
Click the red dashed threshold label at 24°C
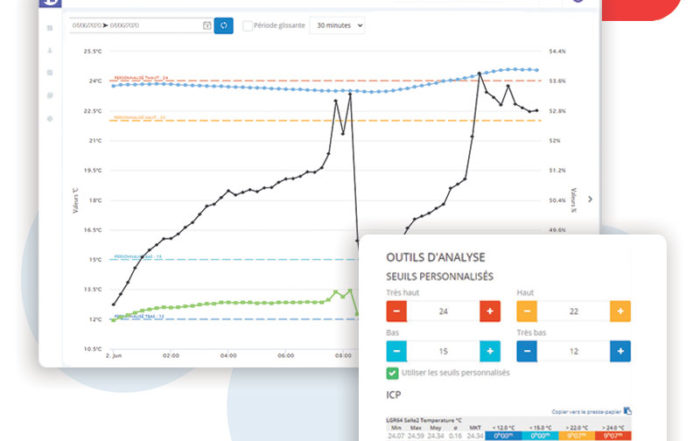(141, 78)
